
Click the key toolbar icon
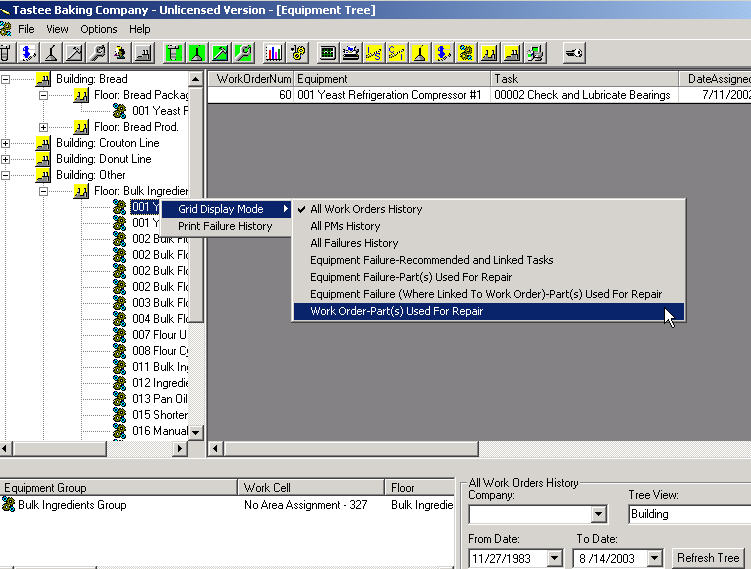pyautogui.click(x=573, y=53)
